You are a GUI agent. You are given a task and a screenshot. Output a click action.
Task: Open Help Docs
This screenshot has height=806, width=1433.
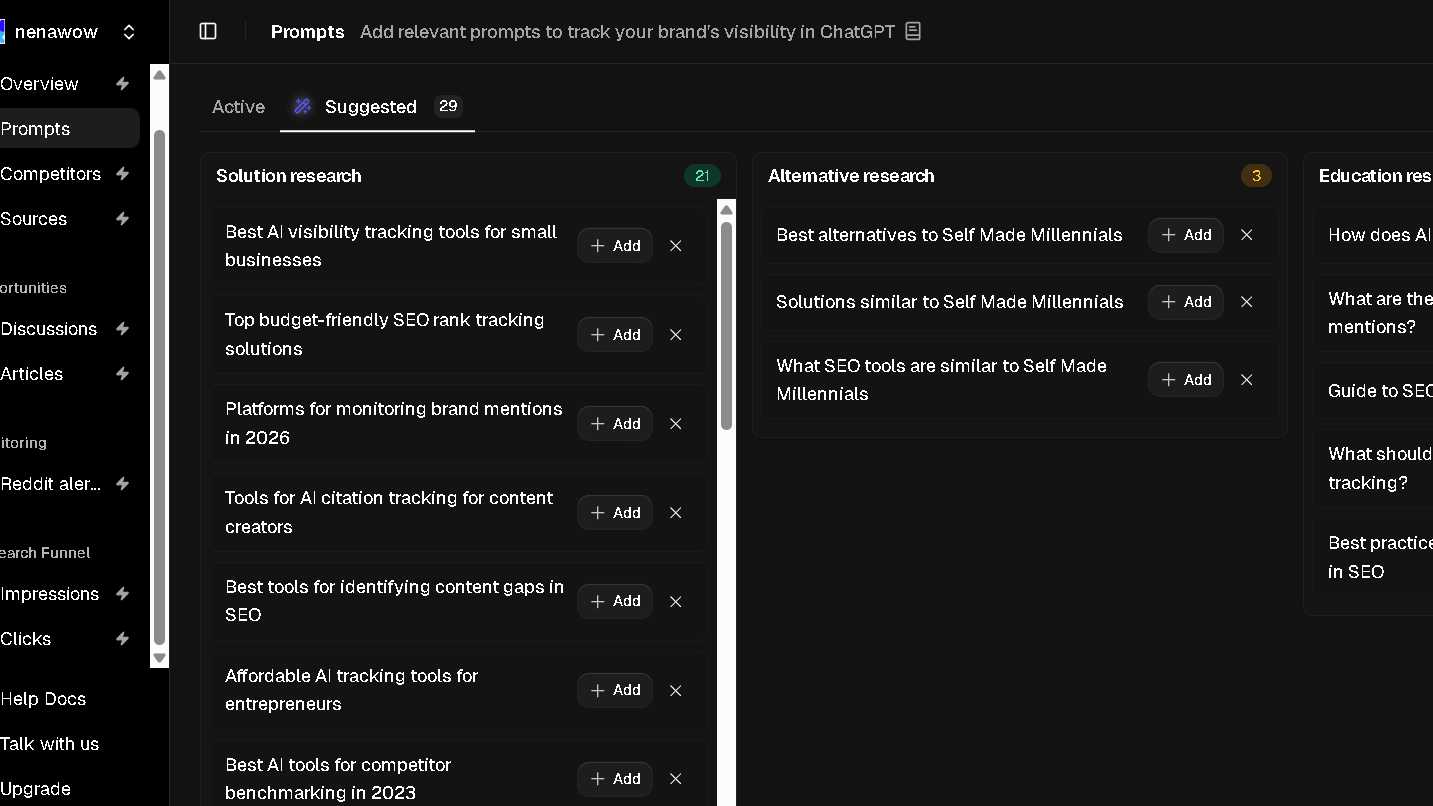tap(44, 699)
